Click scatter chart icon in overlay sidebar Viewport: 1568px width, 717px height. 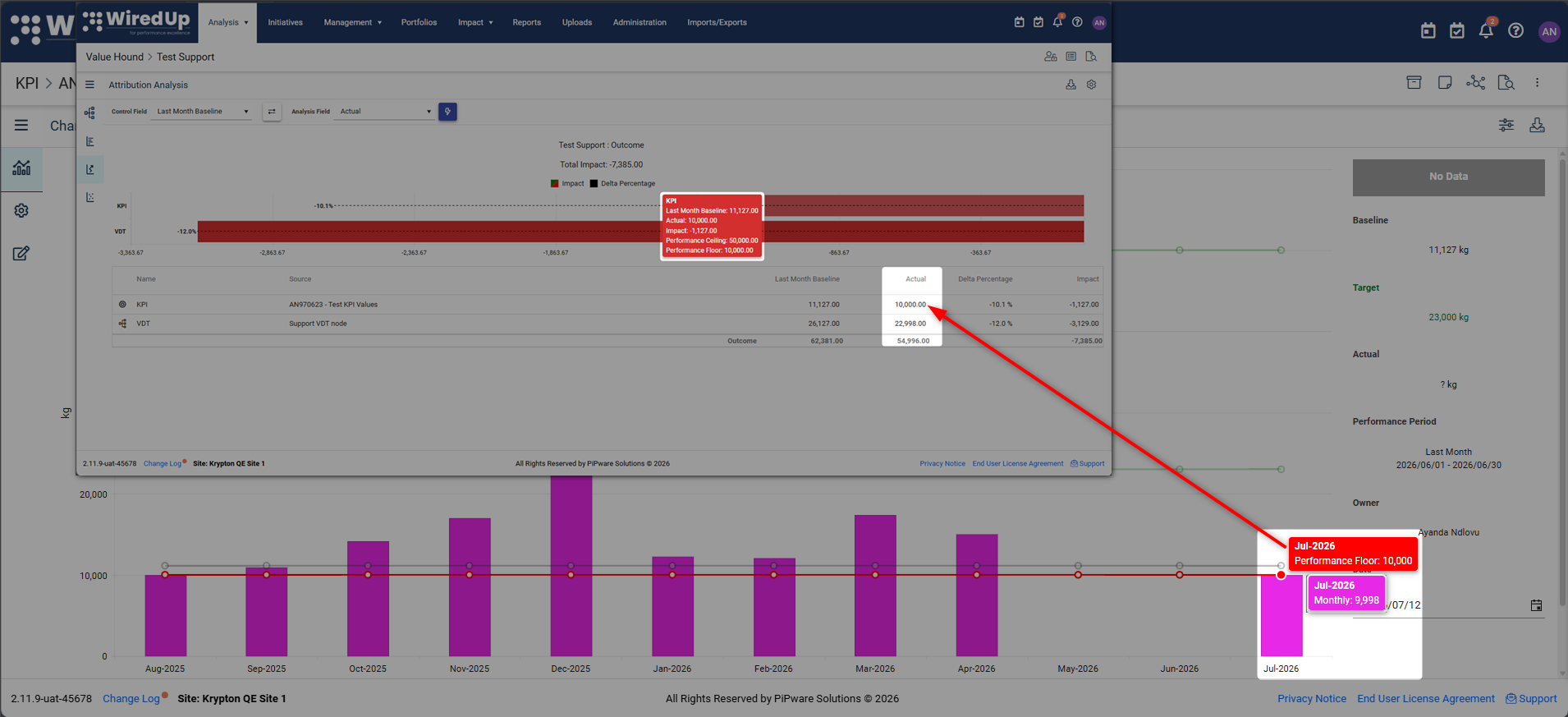pos(90,197)
